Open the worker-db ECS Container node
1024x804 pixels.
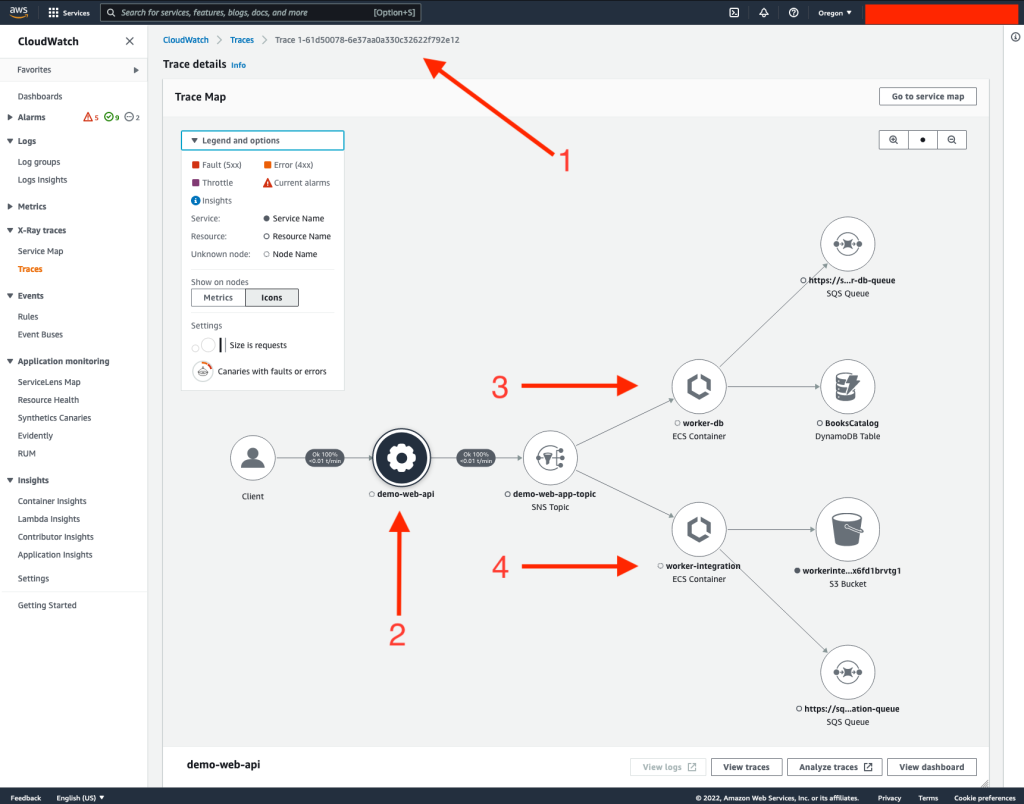click(698, 386)
